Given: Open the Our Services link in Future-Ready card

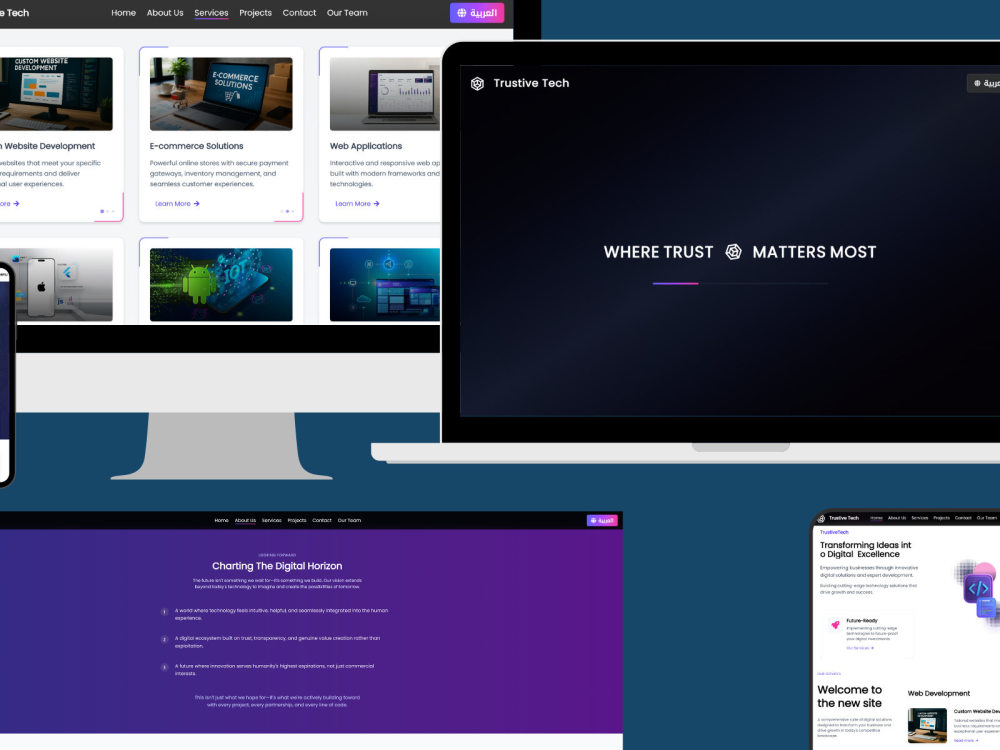Looking at the screenshot, I should coord(860,648).
